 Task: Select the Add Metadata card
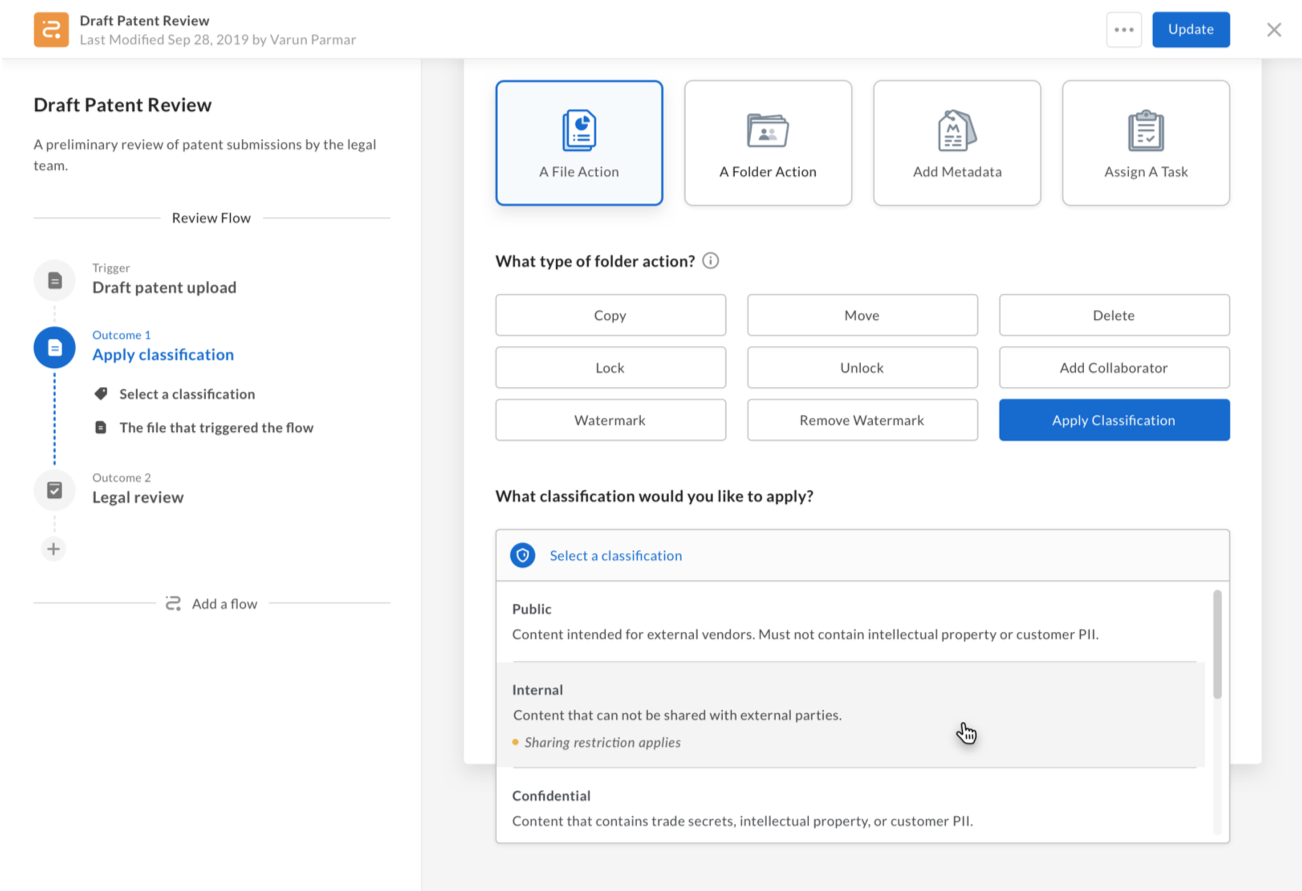coord(957,143)
